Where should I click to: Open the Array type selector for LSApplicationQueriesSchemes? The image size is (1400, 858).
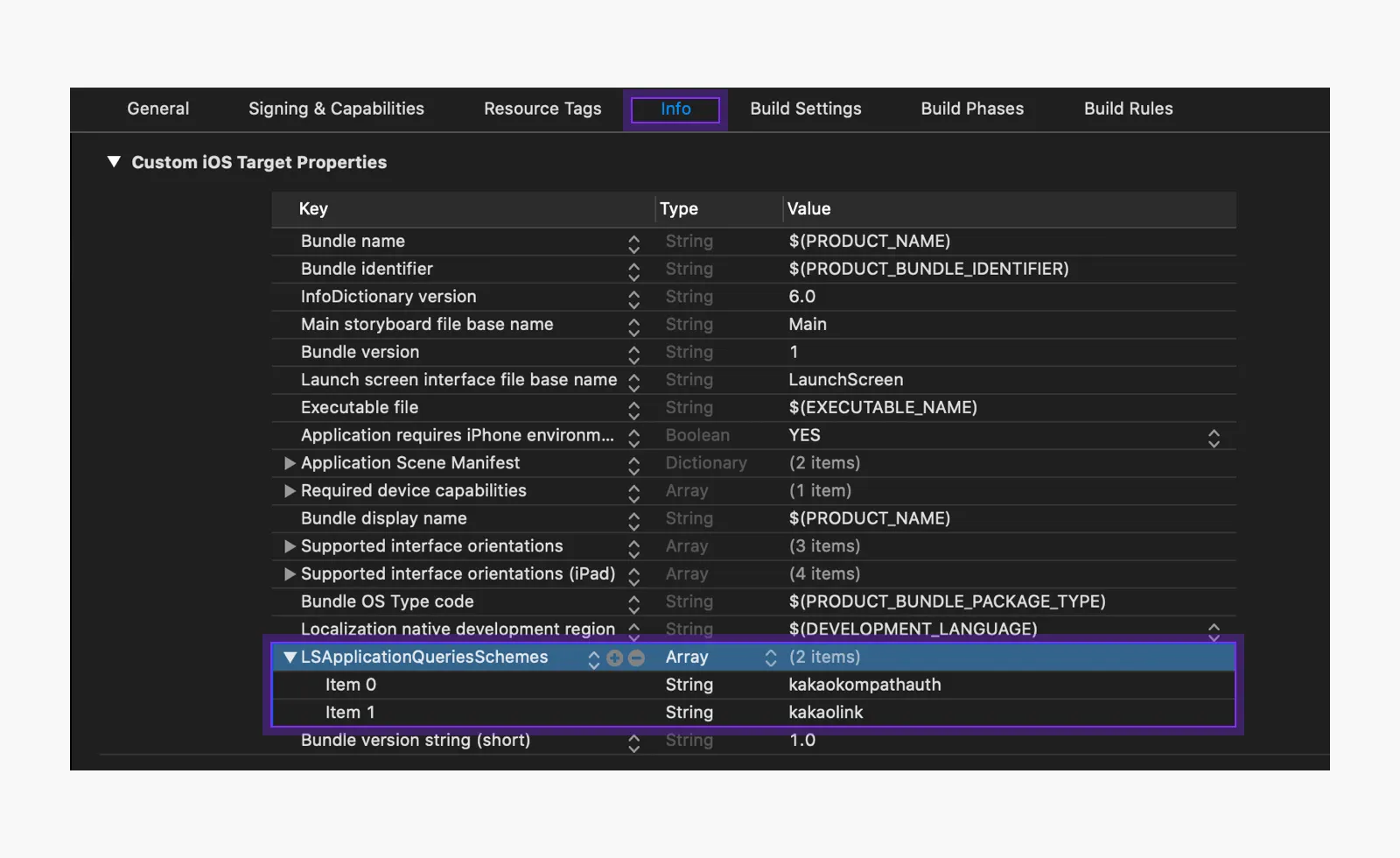770,658
